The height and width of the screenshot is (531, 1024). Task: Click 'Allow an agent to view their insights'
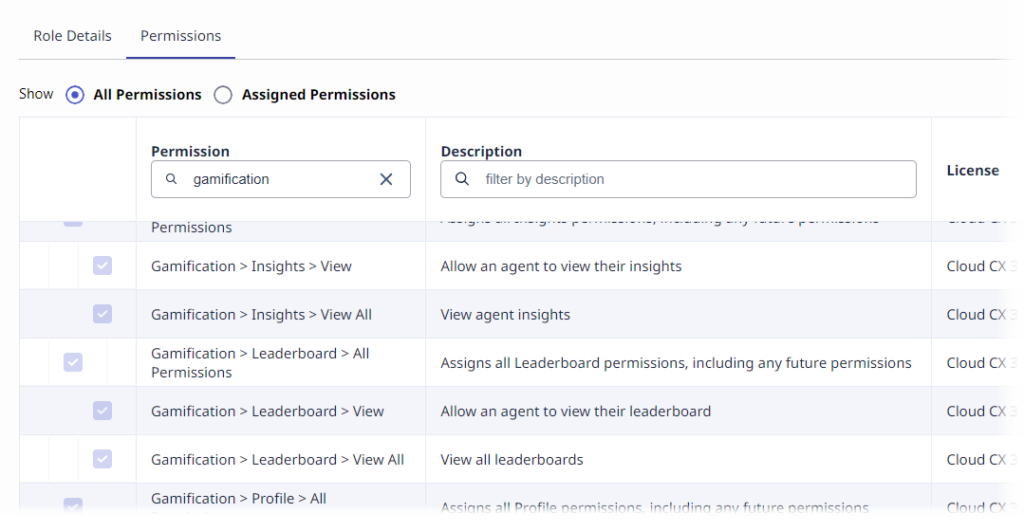pyautogui.click(x=561, y=266)
